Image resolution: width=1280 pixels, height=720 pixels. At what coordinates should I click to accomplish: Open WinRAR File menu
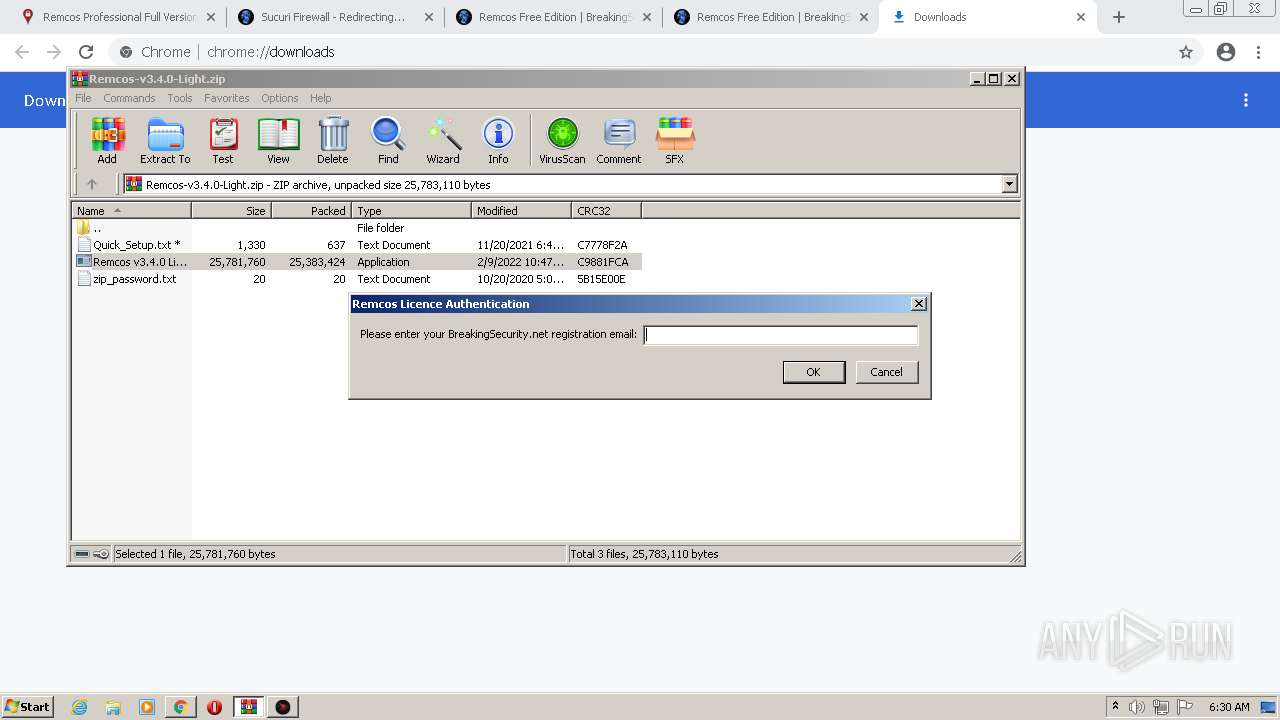(x=83, y=98)
